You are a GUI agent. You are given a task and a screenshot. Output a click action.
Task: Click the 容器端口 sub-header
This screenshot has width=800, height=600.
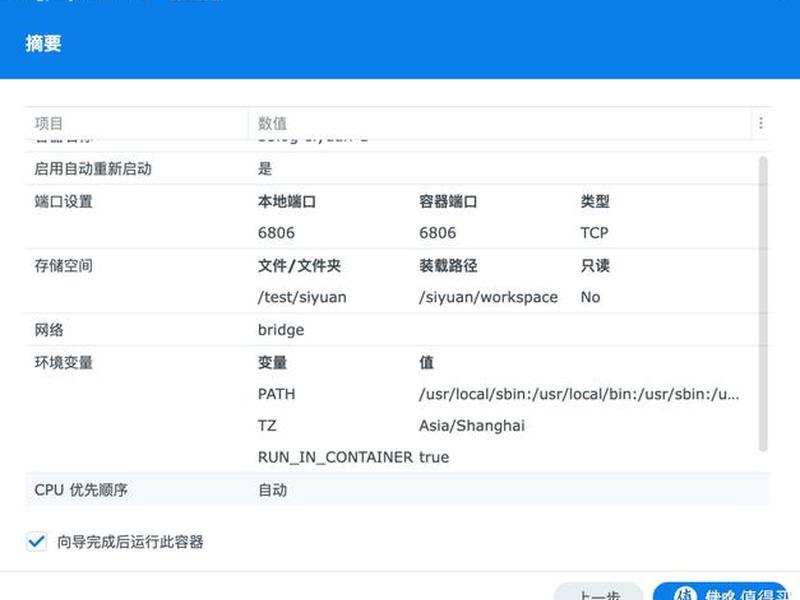pyautogui.click(x=448, y=201)
